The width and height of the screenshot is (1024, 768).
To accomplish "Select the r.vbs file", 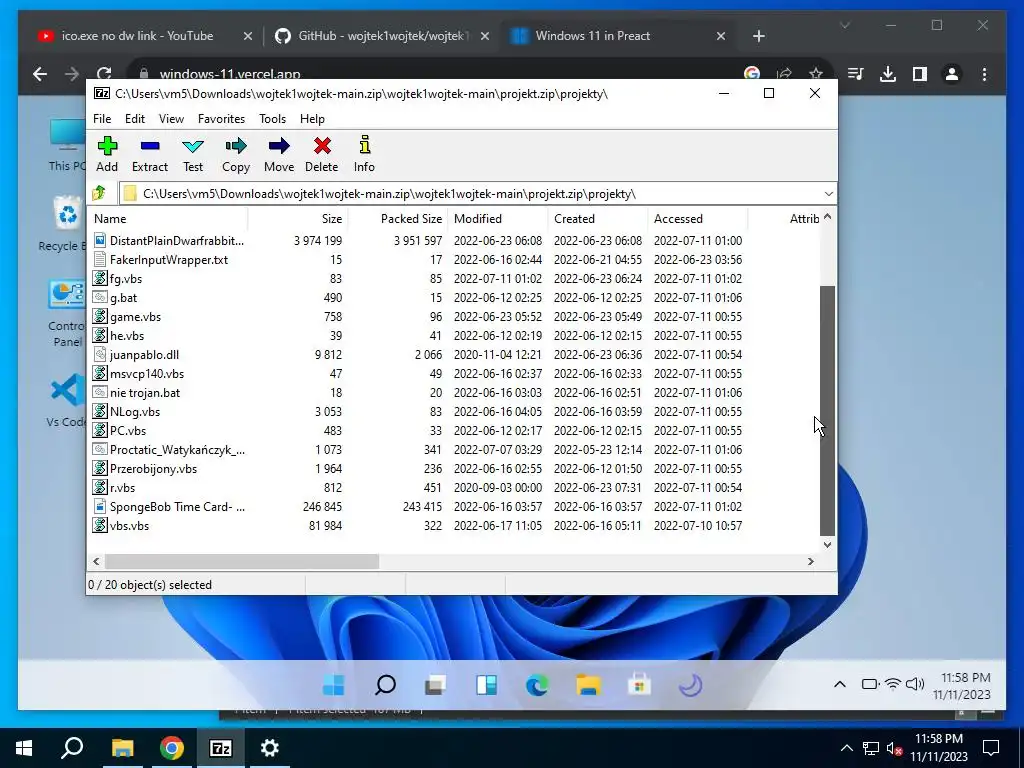I will click(453, 487).
